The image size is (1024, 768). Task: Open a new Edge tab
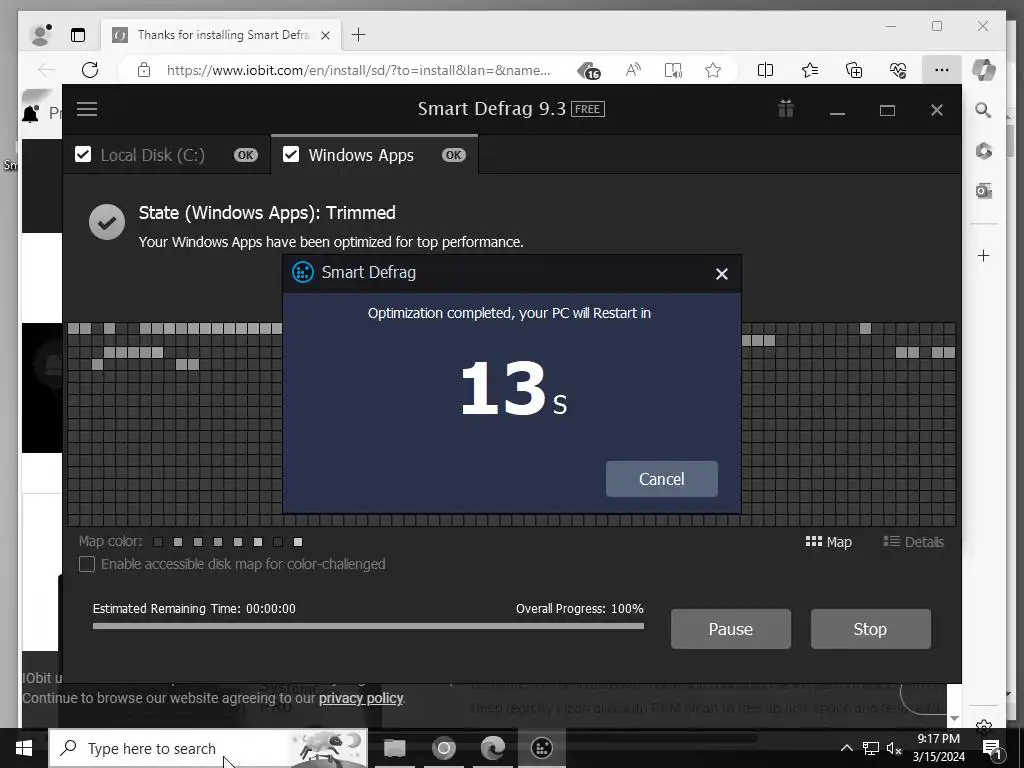[x=359, y=35]
